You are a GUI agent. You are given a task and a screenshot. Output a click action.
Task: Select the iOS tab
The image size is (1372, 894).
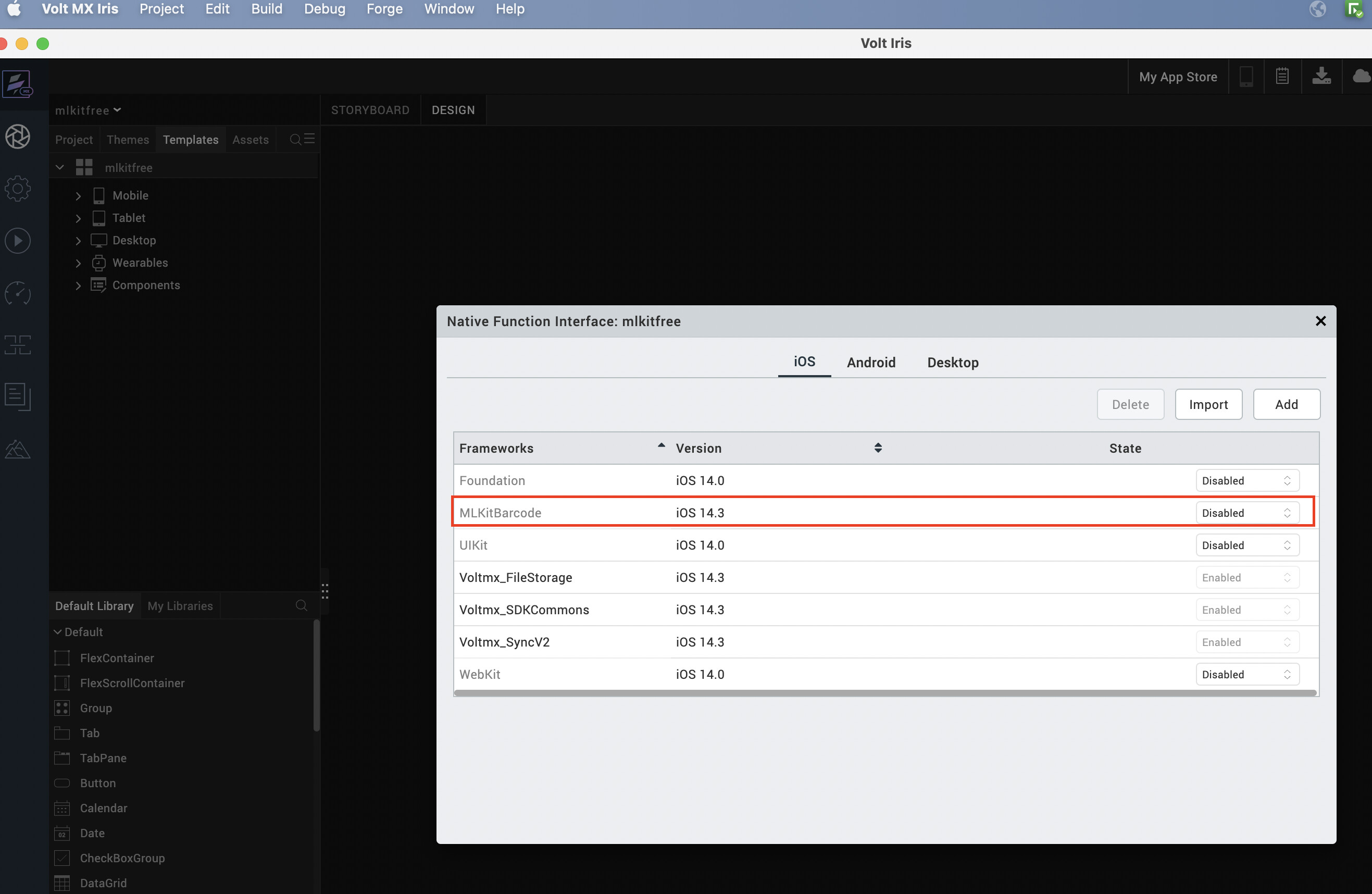click(804, 362)
